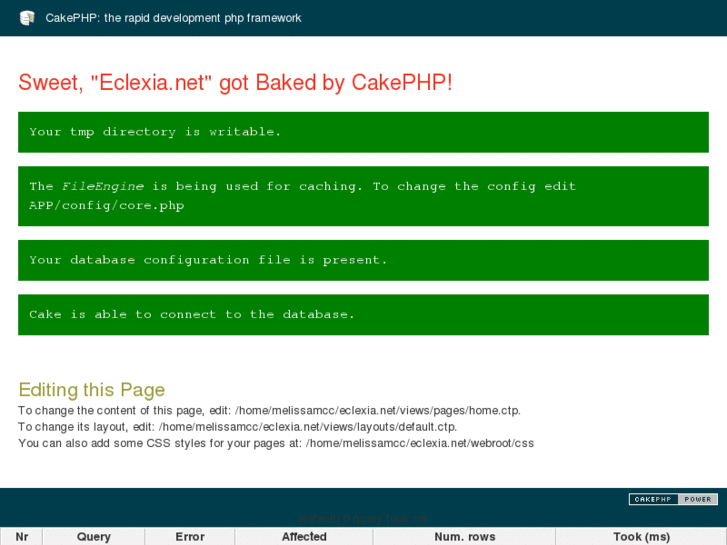This screenshot has height=545, width=727.
Task: Select the Editing this Page heading
Action: (x=92, y=390)
